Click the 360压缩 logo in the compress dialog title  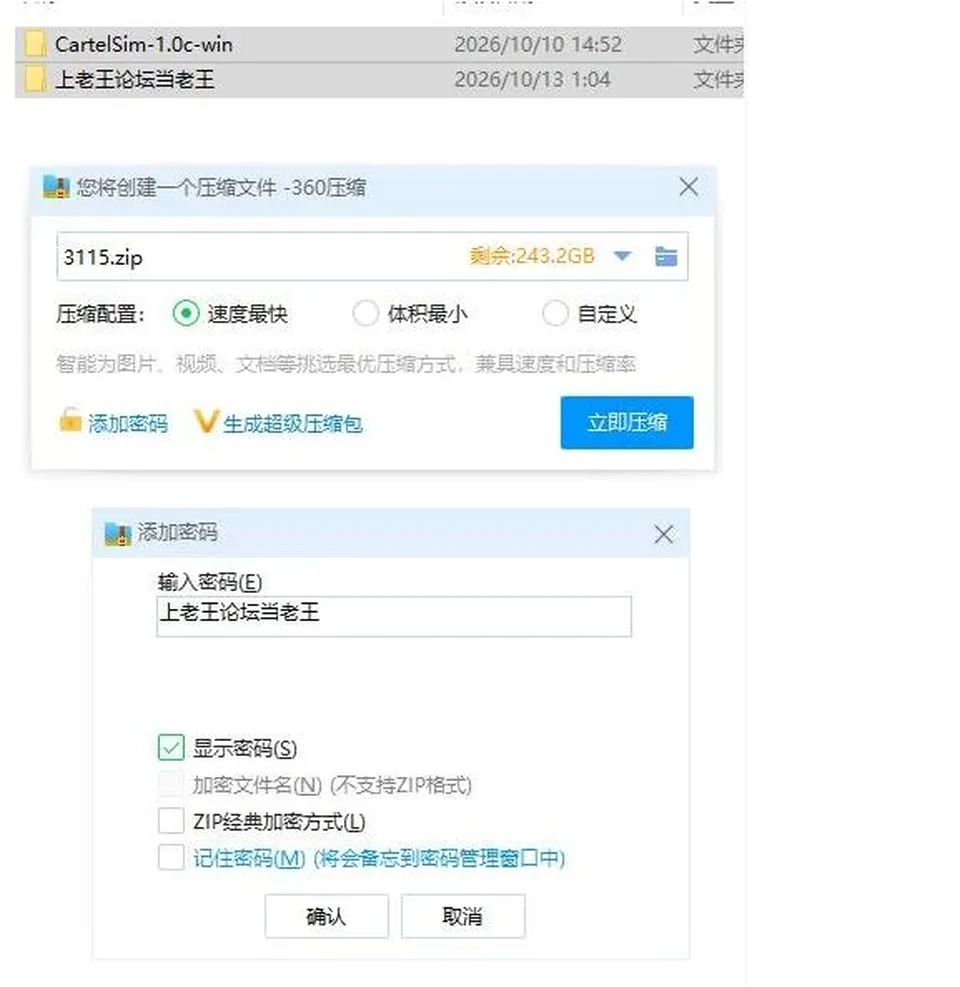(56, 188)
